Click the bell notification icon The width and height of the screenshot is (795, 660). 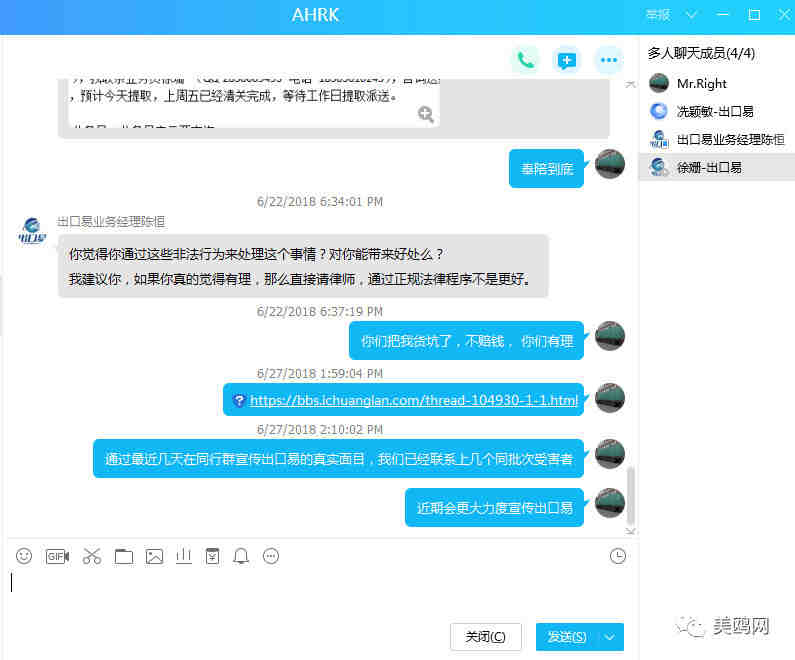click(x=241, y=556)
